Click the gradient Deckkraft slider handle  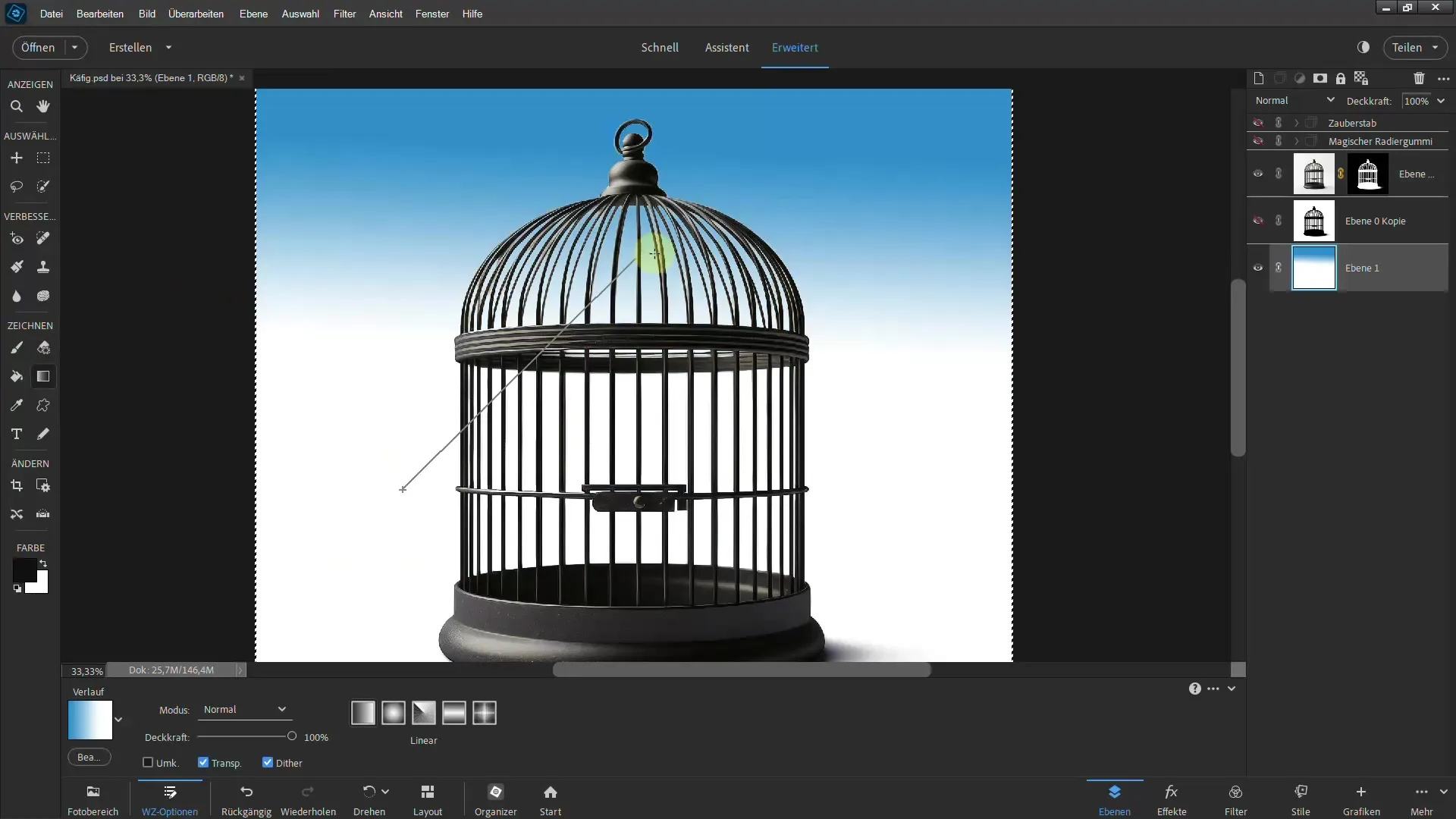pos(292,736)
